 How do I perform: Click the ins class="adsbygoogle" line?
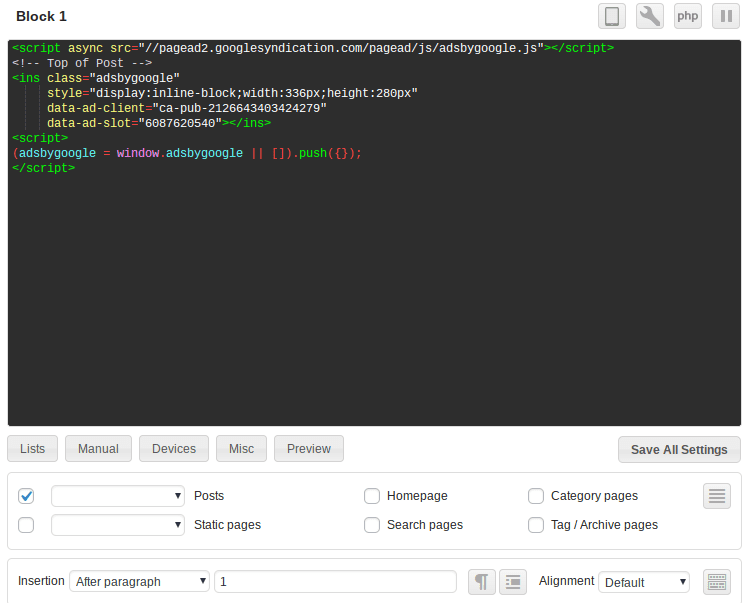(x=96, y=78)
